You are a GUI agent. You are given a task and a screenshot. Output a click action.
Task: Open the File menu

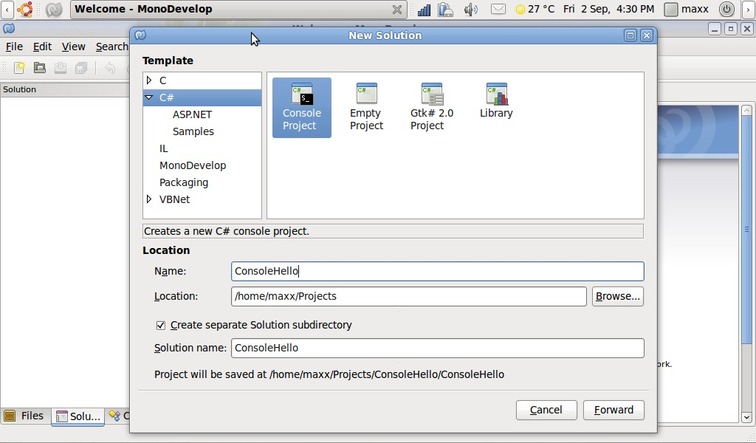tap(14, 47)
